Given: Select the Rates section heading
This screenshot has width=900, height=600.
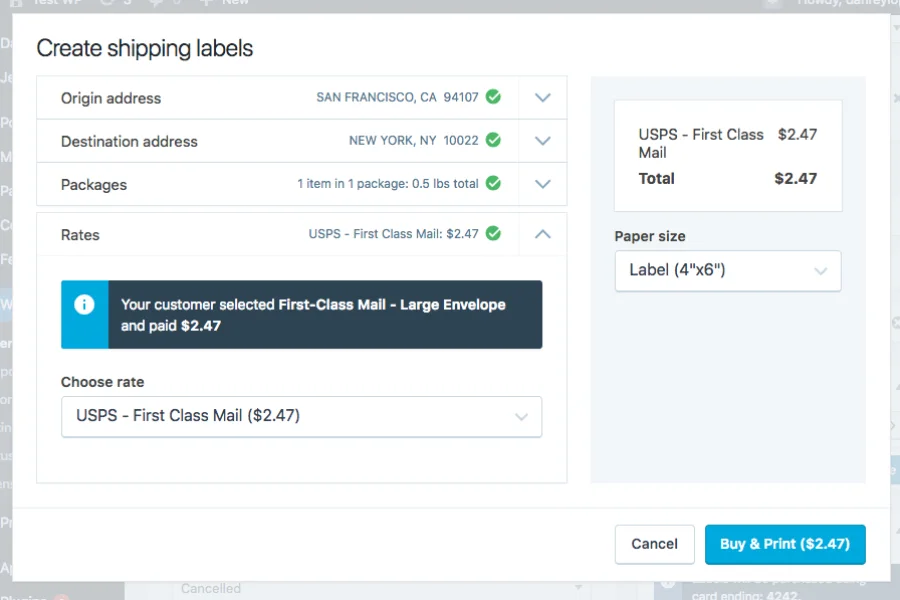Looking at the screenshot, I should pos(80,234).
